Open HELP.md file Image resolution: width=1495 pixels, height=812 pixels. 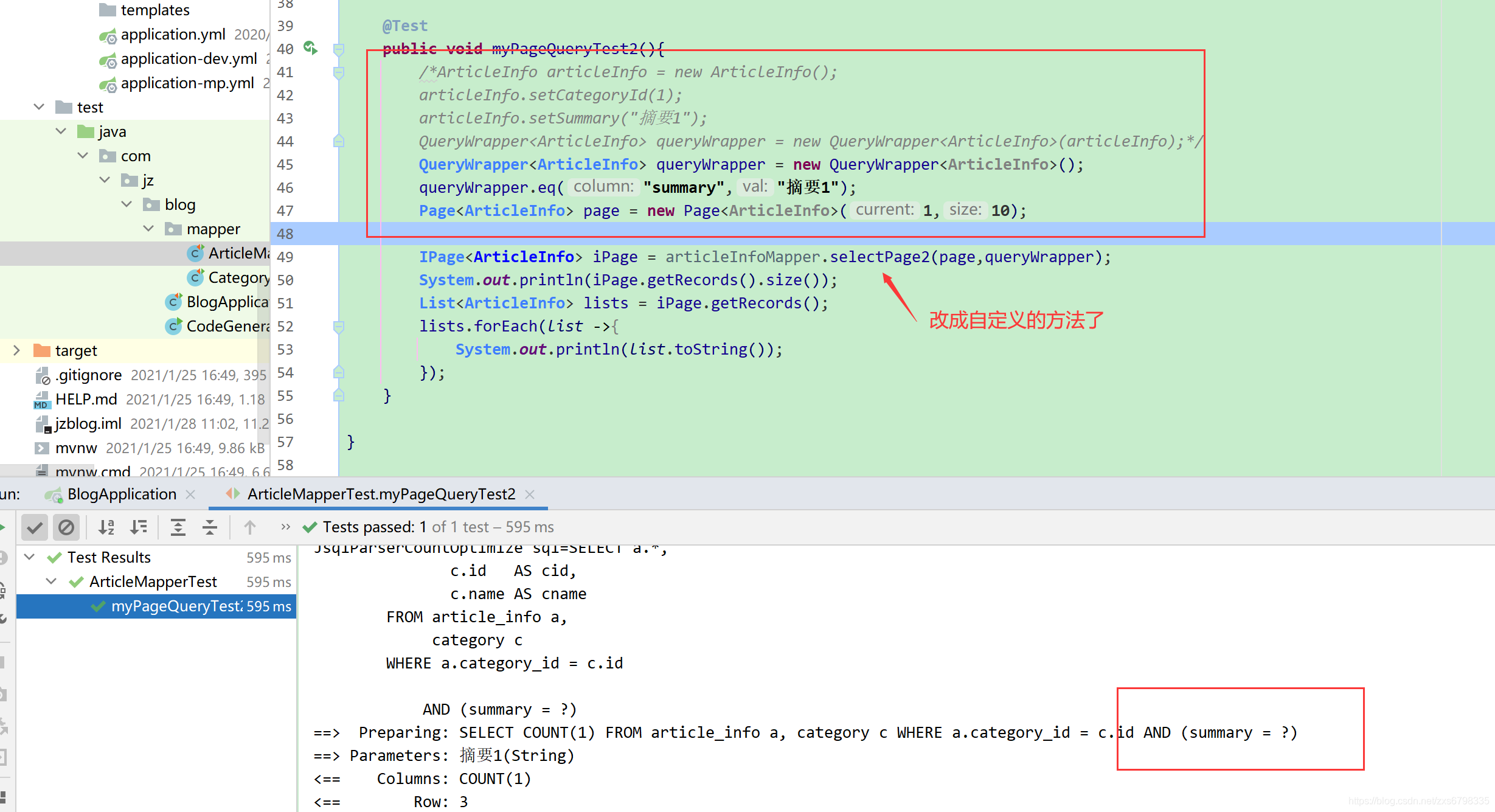coord(86,399)
